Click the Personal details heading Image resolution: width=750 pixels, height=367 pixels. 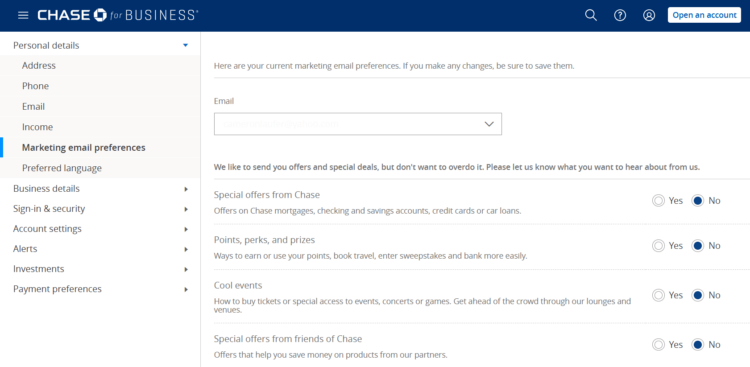coord(46,45)
